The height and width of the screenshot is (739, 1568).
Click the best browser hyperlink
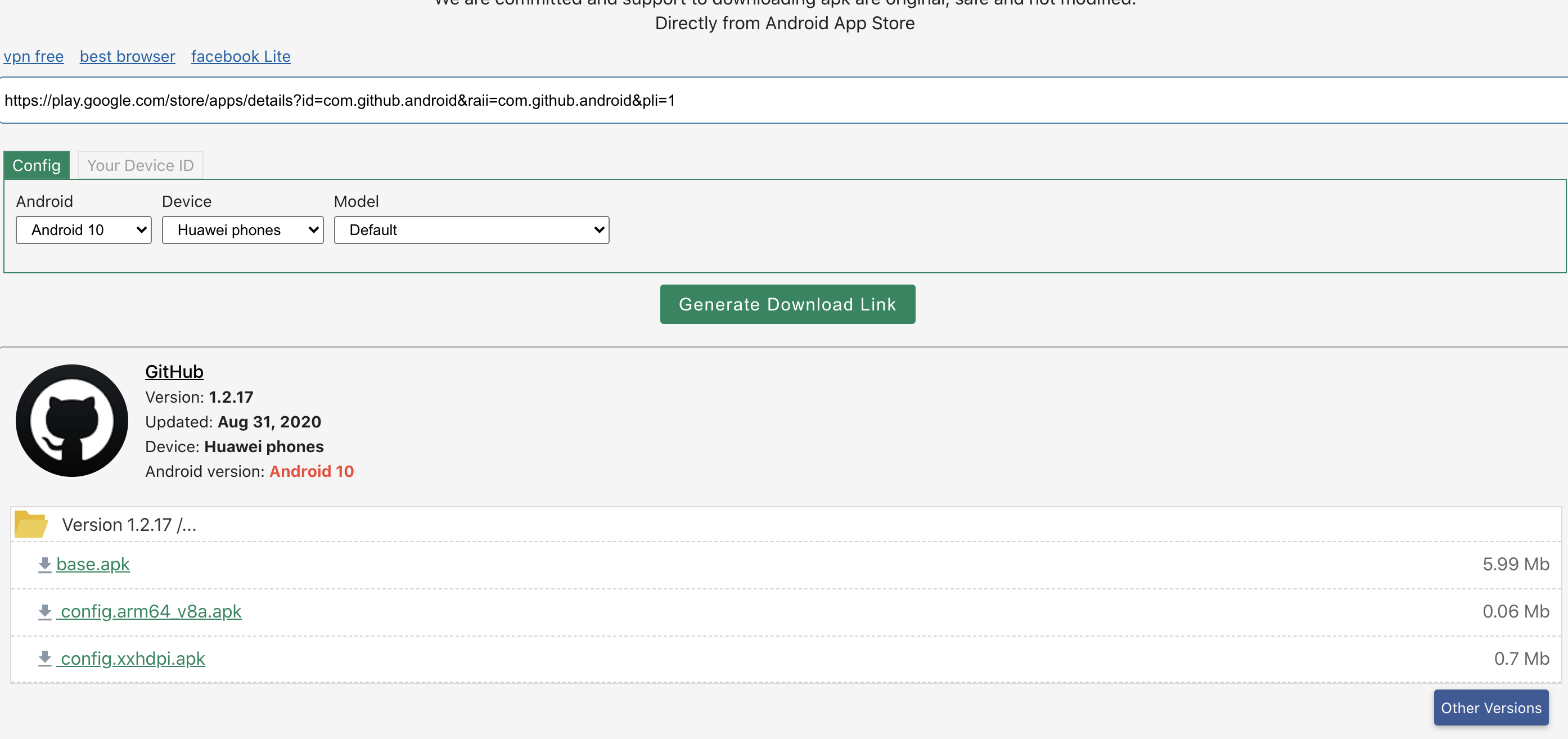pyautogui.click(x=128, y=56)
